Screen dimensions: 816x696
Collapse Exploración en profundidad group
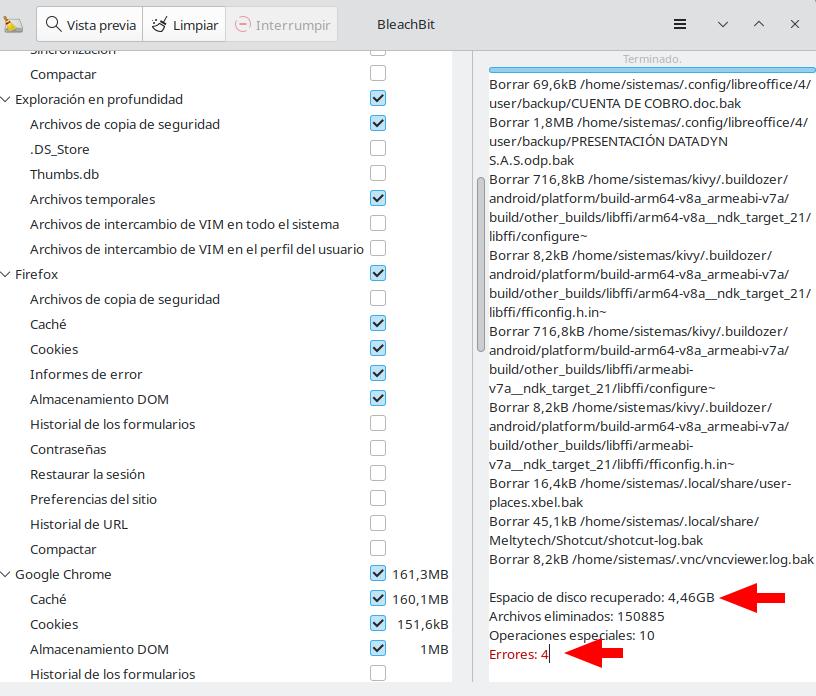click(x=6, y=99)
